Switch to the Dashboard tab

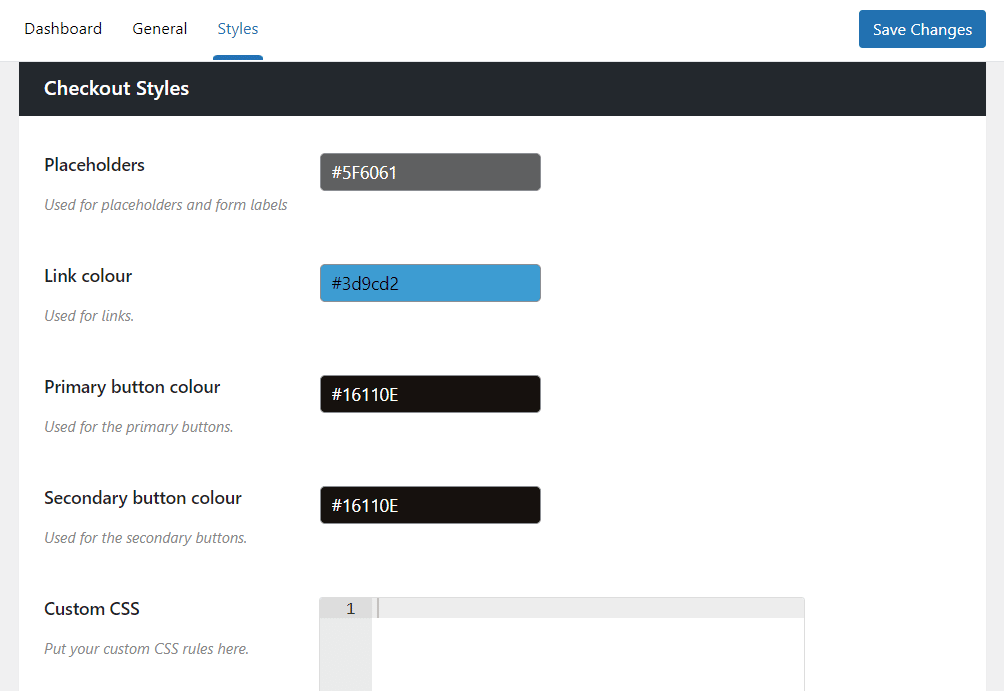click(62, 28)
